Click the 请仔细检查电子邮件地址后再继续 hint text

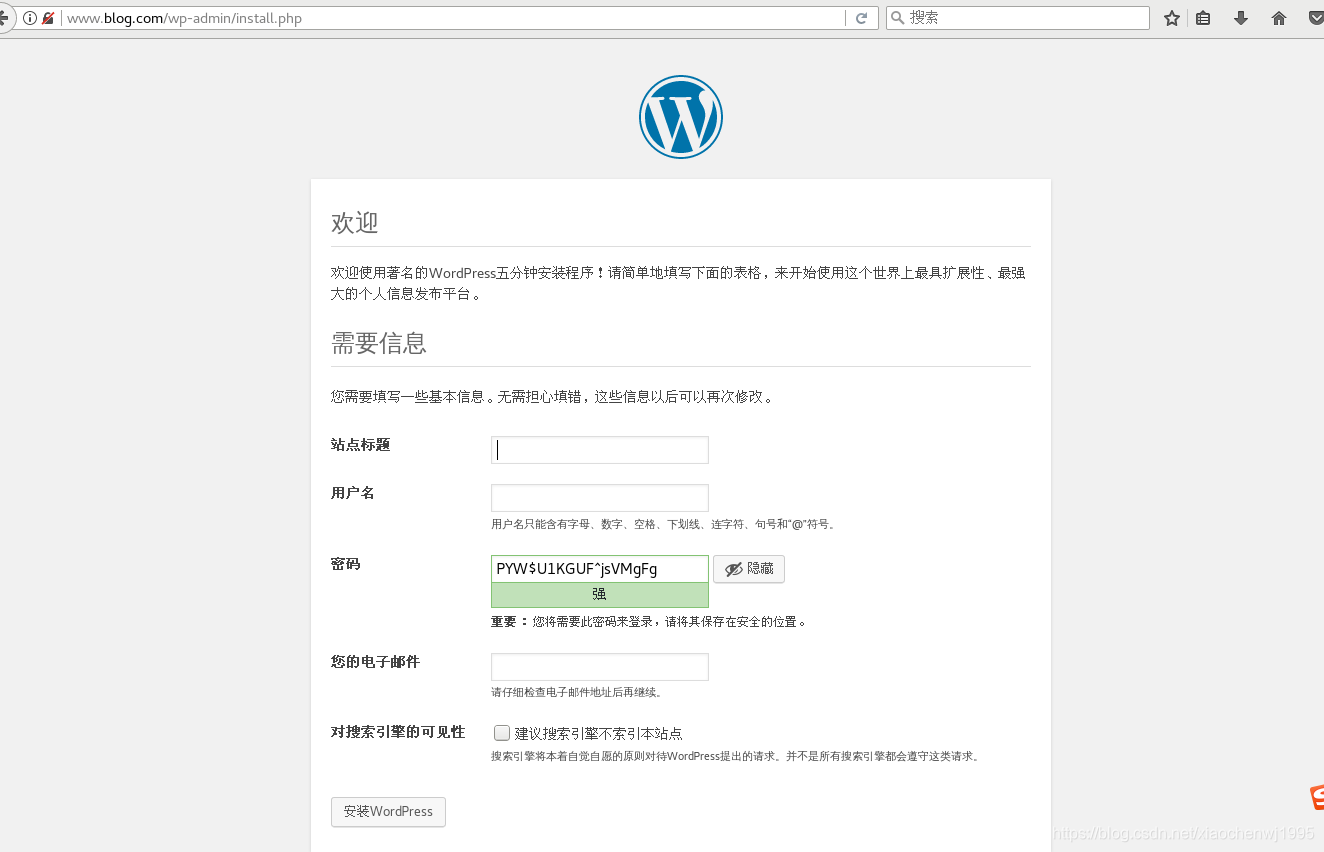pyautogui.click(x=578, y=692)
